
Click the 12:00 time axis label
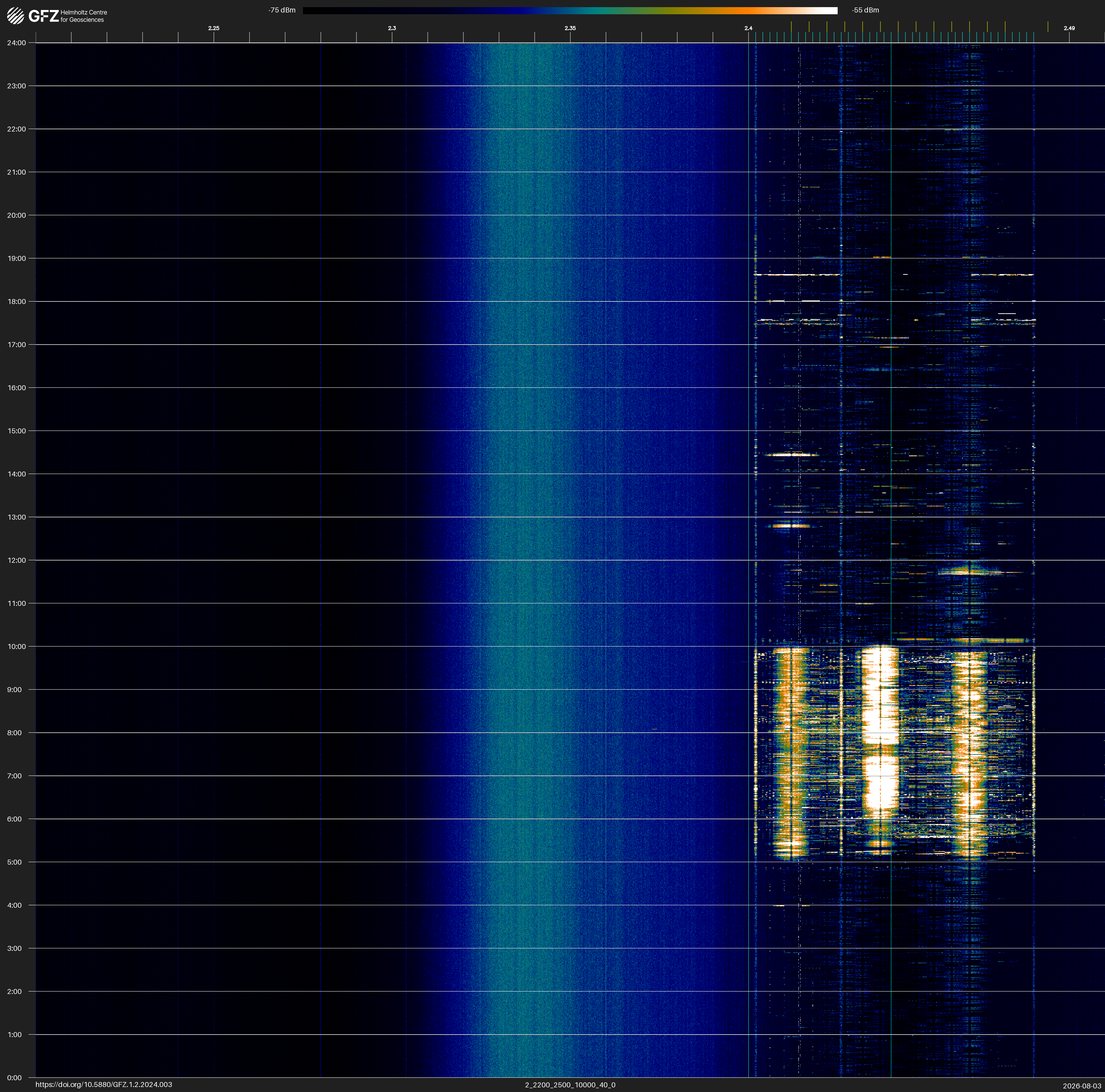17,560
